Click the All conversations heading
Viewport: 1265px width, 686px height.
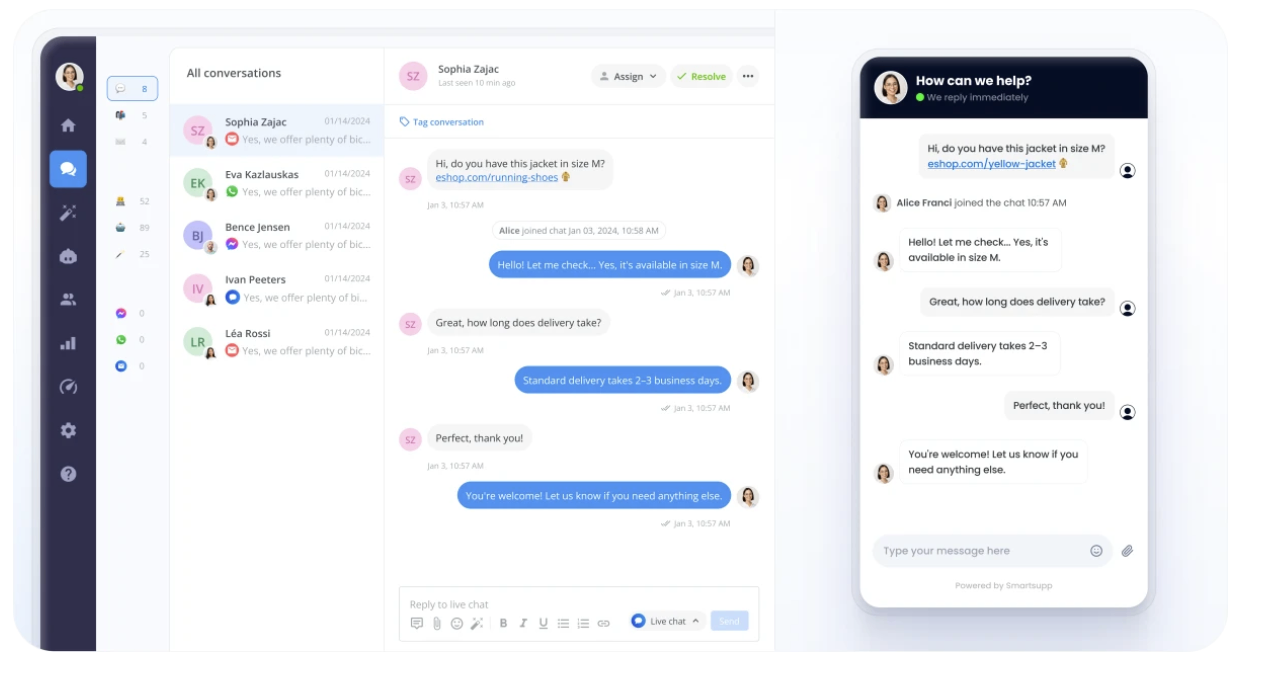click(x=234, y=73)
